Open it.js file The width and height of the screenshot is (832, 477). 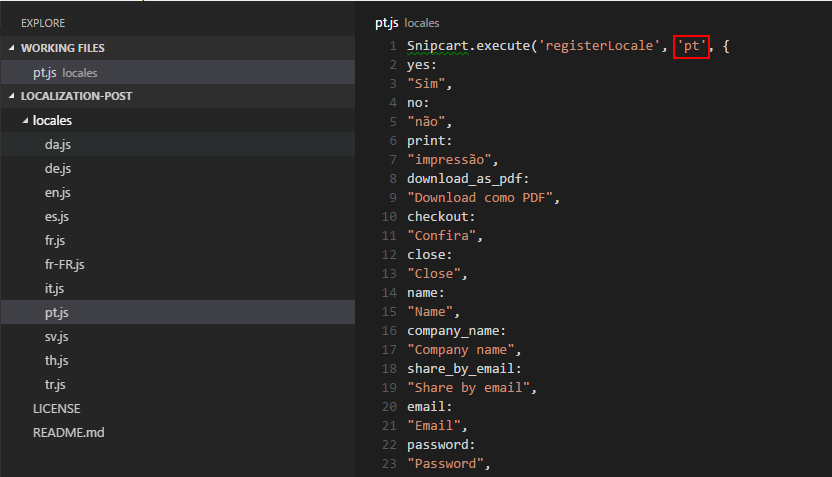pyautogui.click(x=178, y=288)
